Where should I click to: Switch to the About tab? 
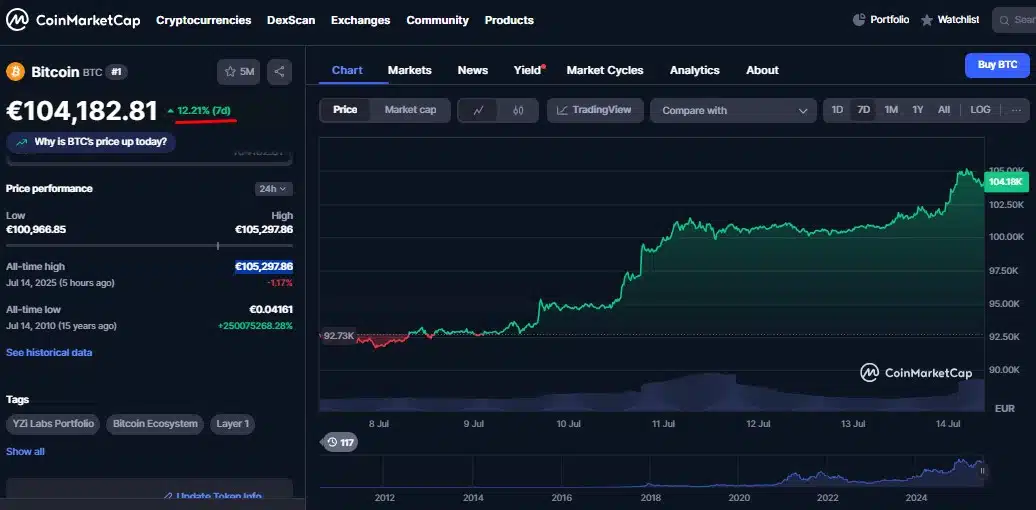click(762, 70)
